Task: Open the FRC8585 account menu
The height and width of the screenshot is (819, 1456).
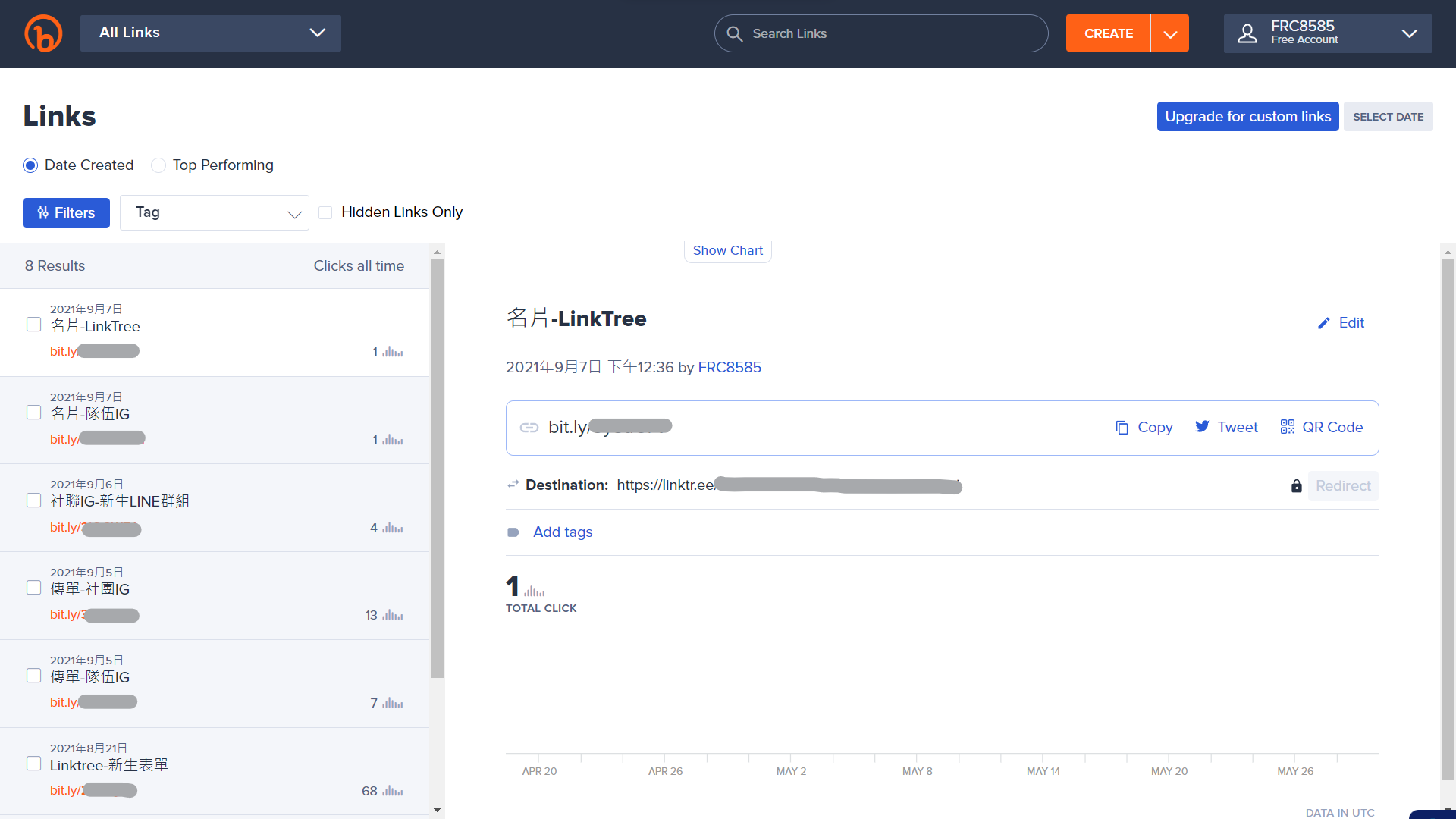Action: 1328,33
